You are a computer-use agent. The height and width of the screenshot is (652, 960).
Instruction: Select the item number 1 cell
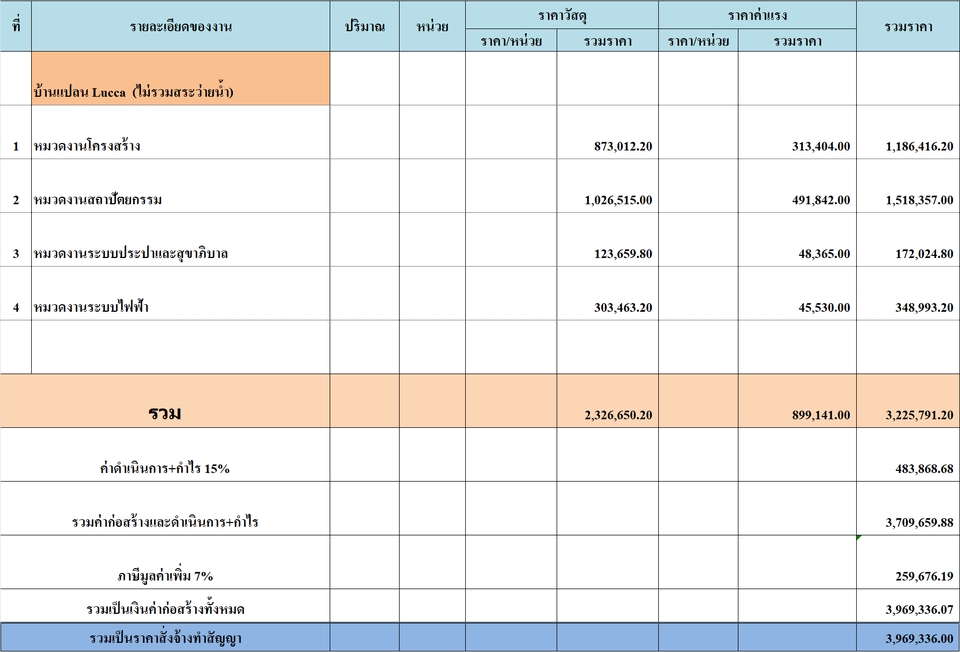16,132
